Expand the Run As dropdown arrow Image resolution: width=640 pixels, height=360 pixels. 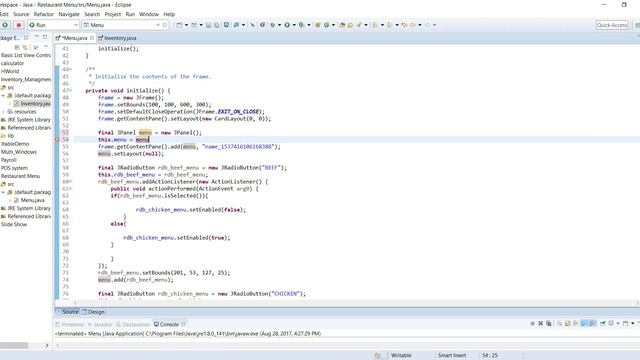click(294, 25)
